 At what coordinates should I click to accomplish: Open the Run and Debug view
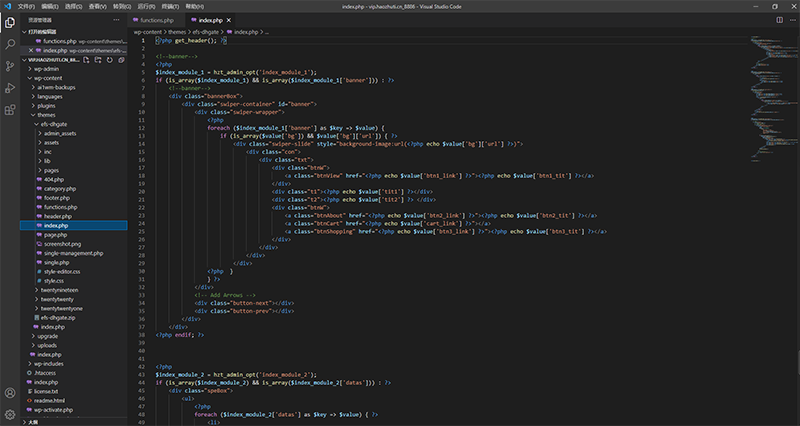(x=10, y=88)
